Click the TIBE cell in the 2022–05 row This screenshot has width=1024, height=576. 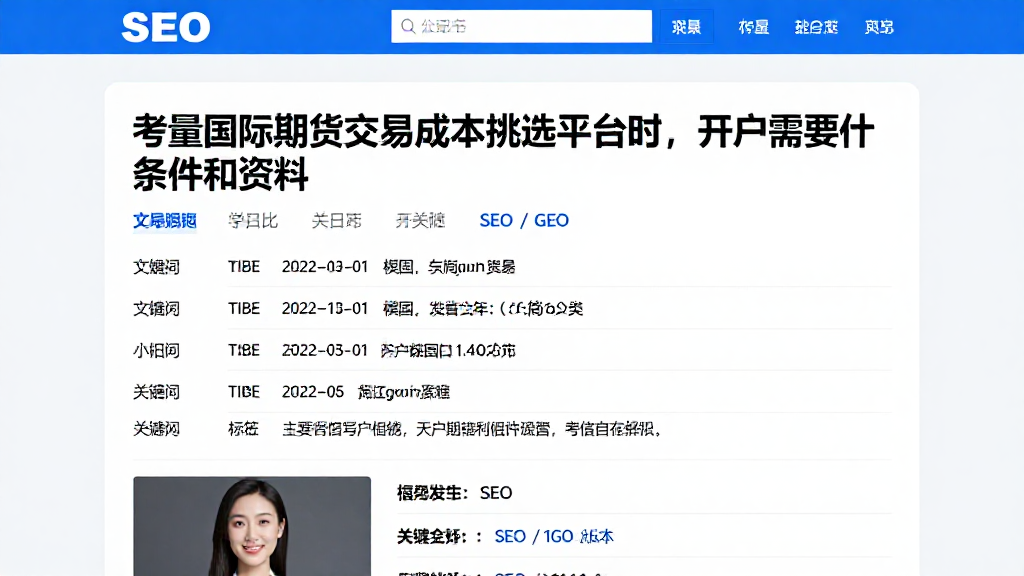click(x=244, y=392)
